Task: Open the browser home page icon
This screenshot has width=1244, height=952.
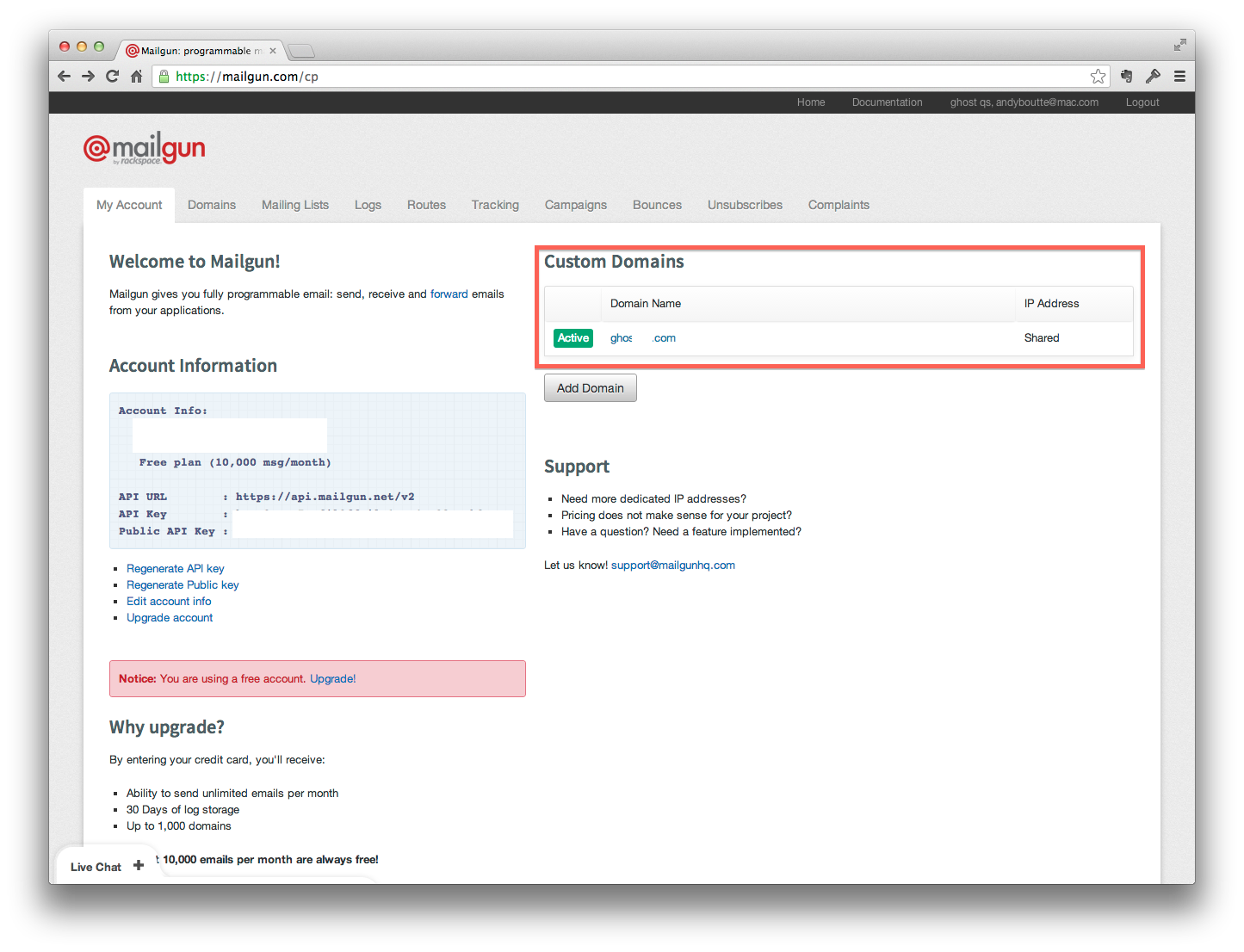Action: 136,77
